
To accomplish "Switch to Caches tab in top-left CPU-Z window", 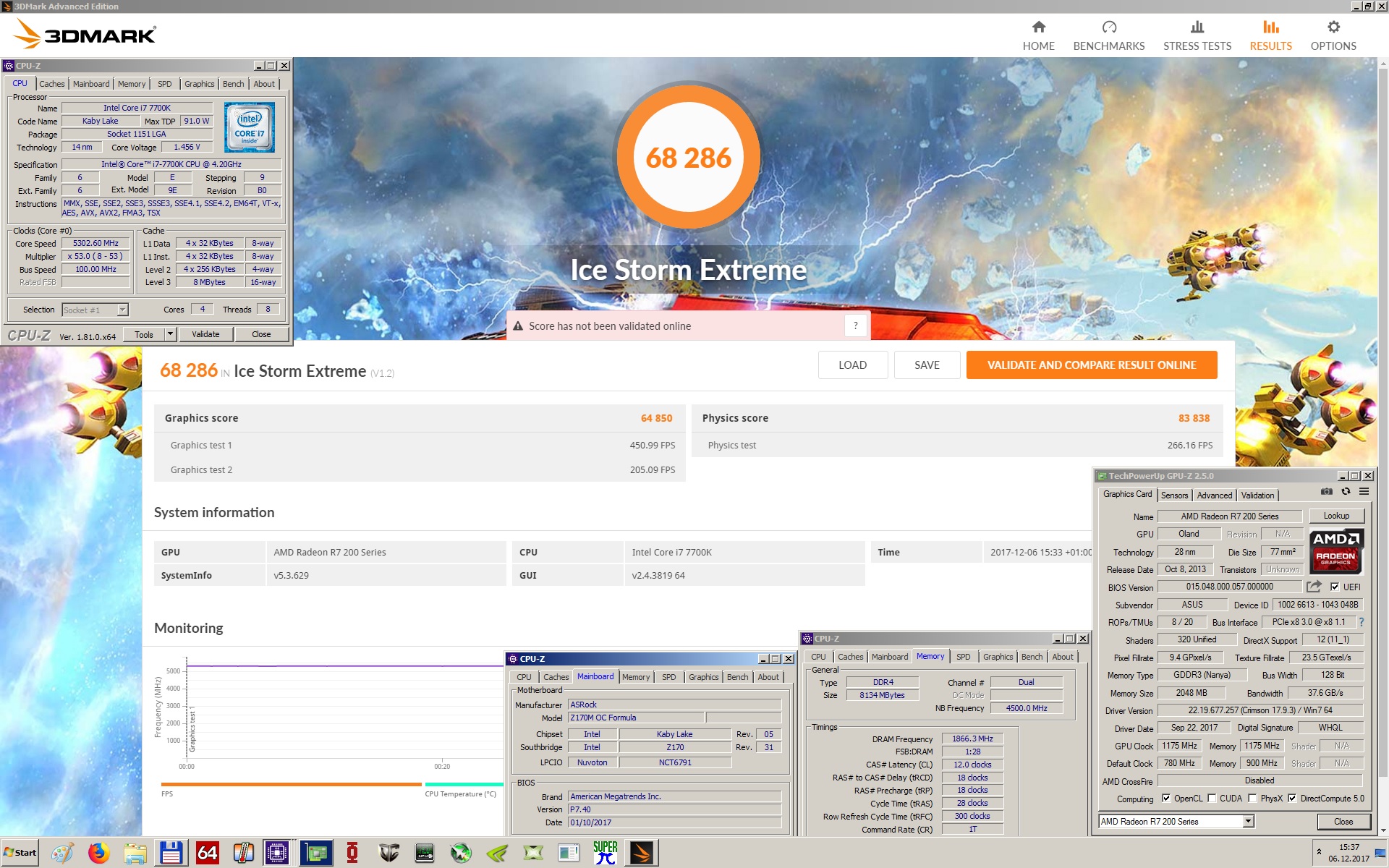I will 51,84.
